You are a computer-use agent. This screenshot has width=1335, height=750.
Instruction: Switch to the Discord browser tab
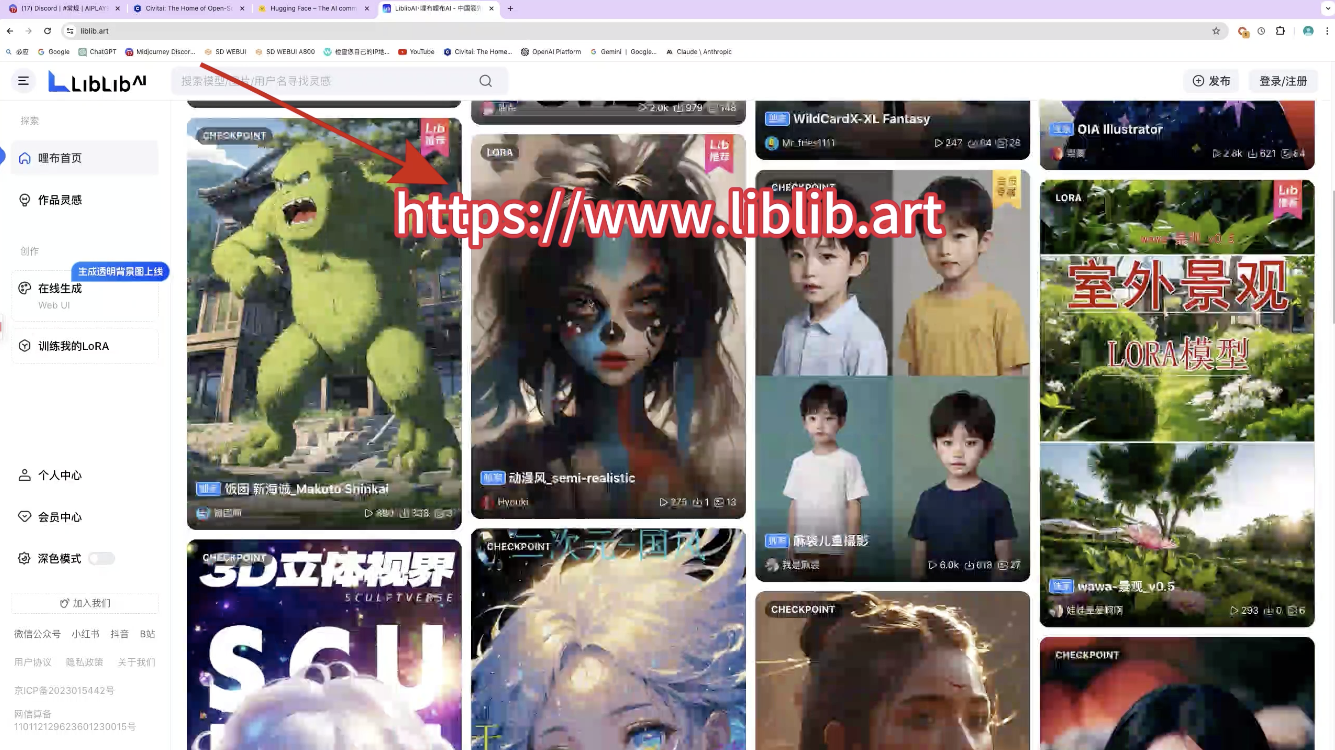65,8
